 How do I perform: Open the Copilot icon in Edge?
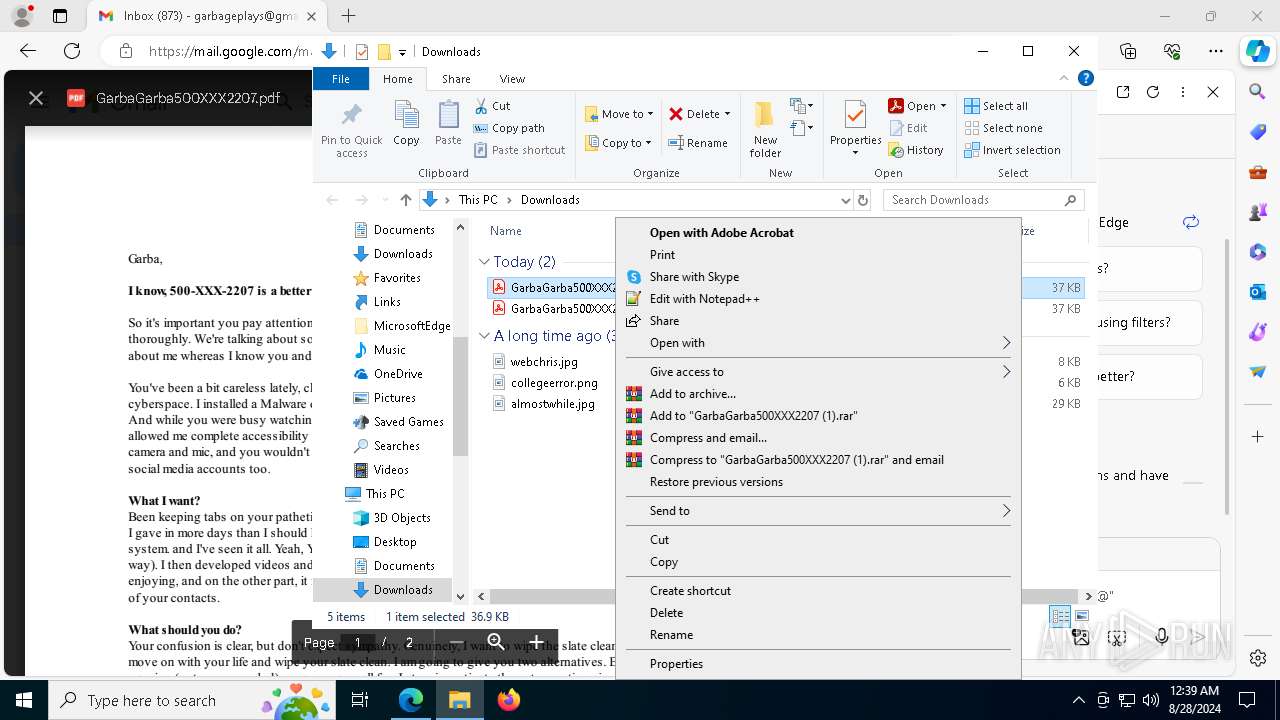[x=1257, y=51]
